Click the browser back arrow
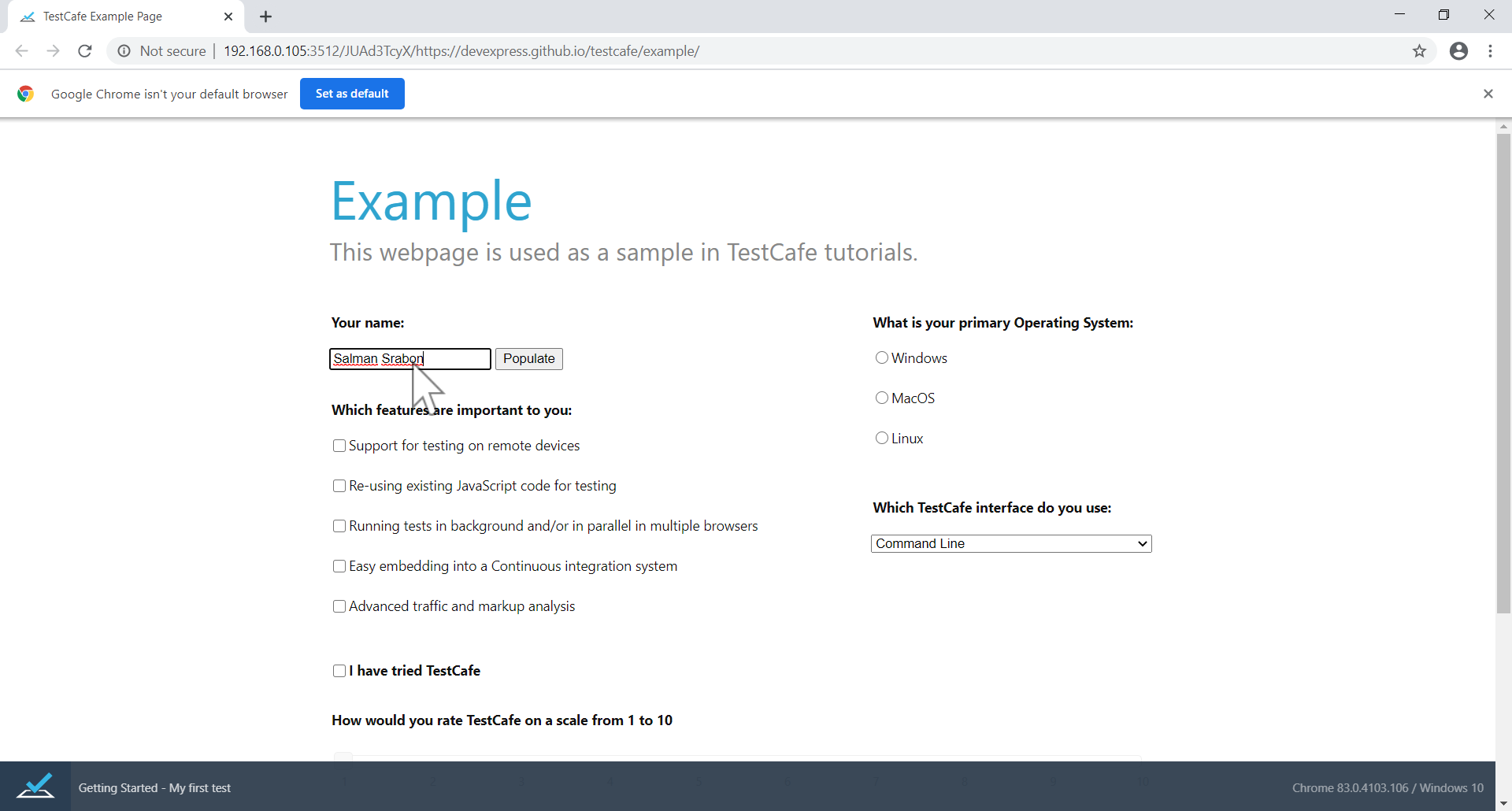The width and height of the screenshot is (1512, 811). click(22, 51)
